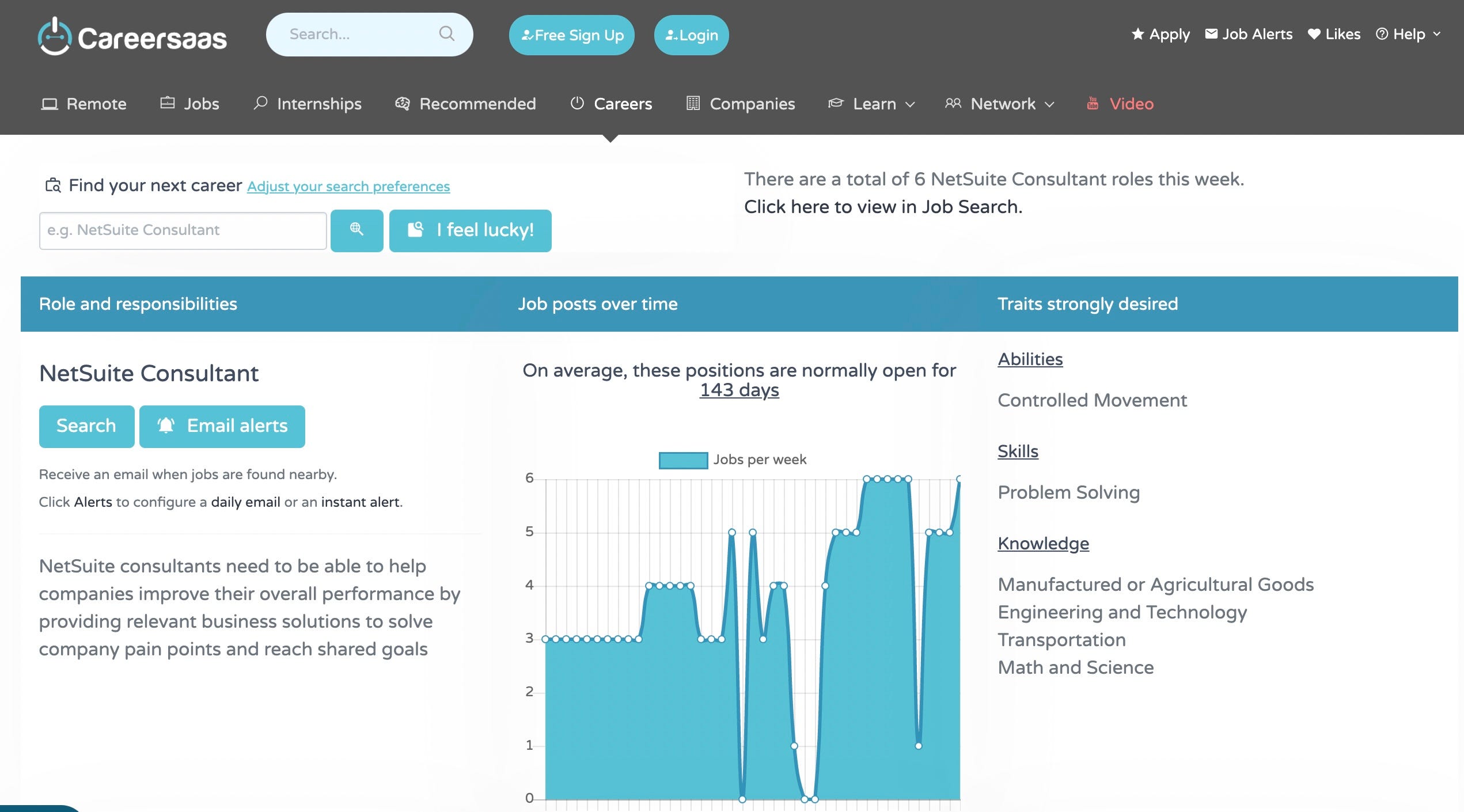Click the Email alerts bell button

[222, 426]
